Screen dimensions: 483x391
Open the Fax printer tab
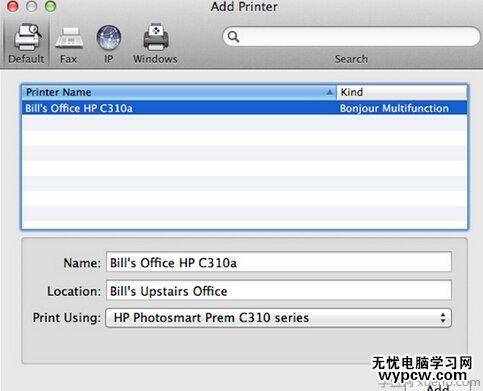69,45
